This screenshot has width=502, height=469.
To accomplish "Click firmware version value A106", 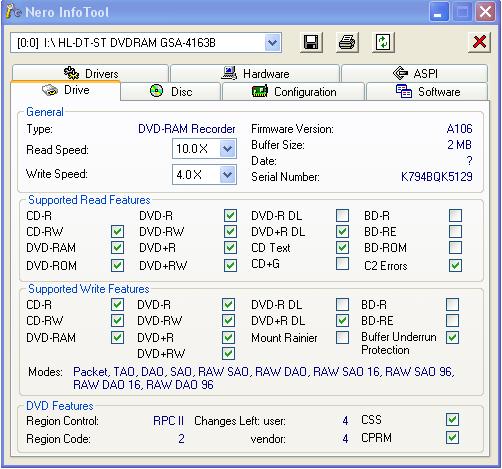I will (x=459, y=129).
